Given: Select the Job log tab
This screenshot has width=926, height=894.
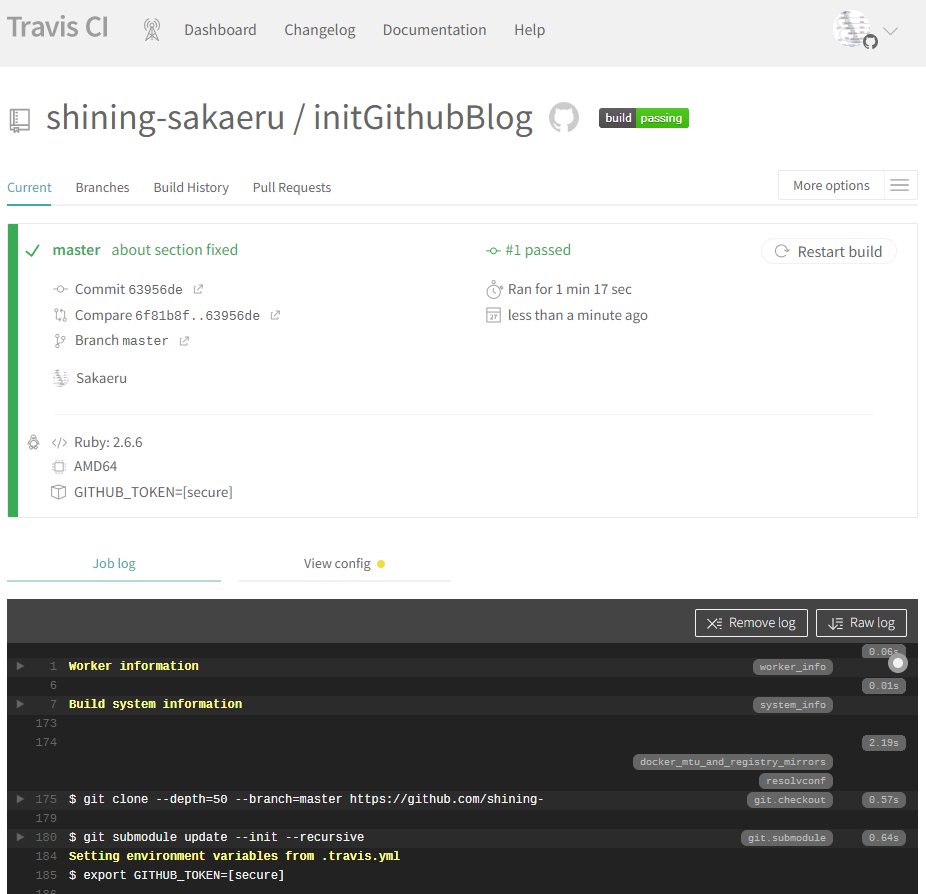Looking at the screenshot, I should 114,564.
